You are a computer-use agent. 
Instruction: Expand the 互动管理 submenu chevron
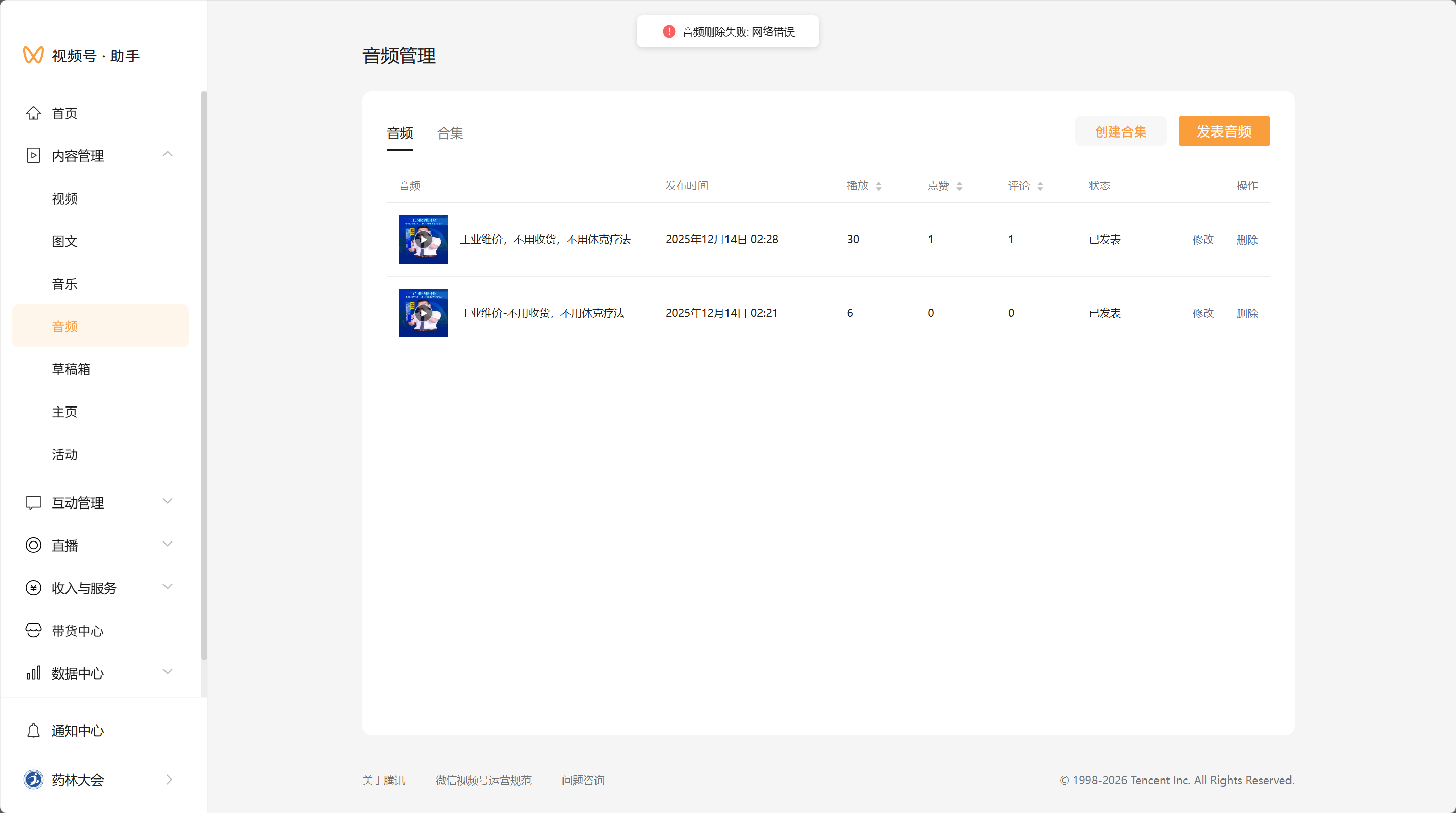point(168,501)
